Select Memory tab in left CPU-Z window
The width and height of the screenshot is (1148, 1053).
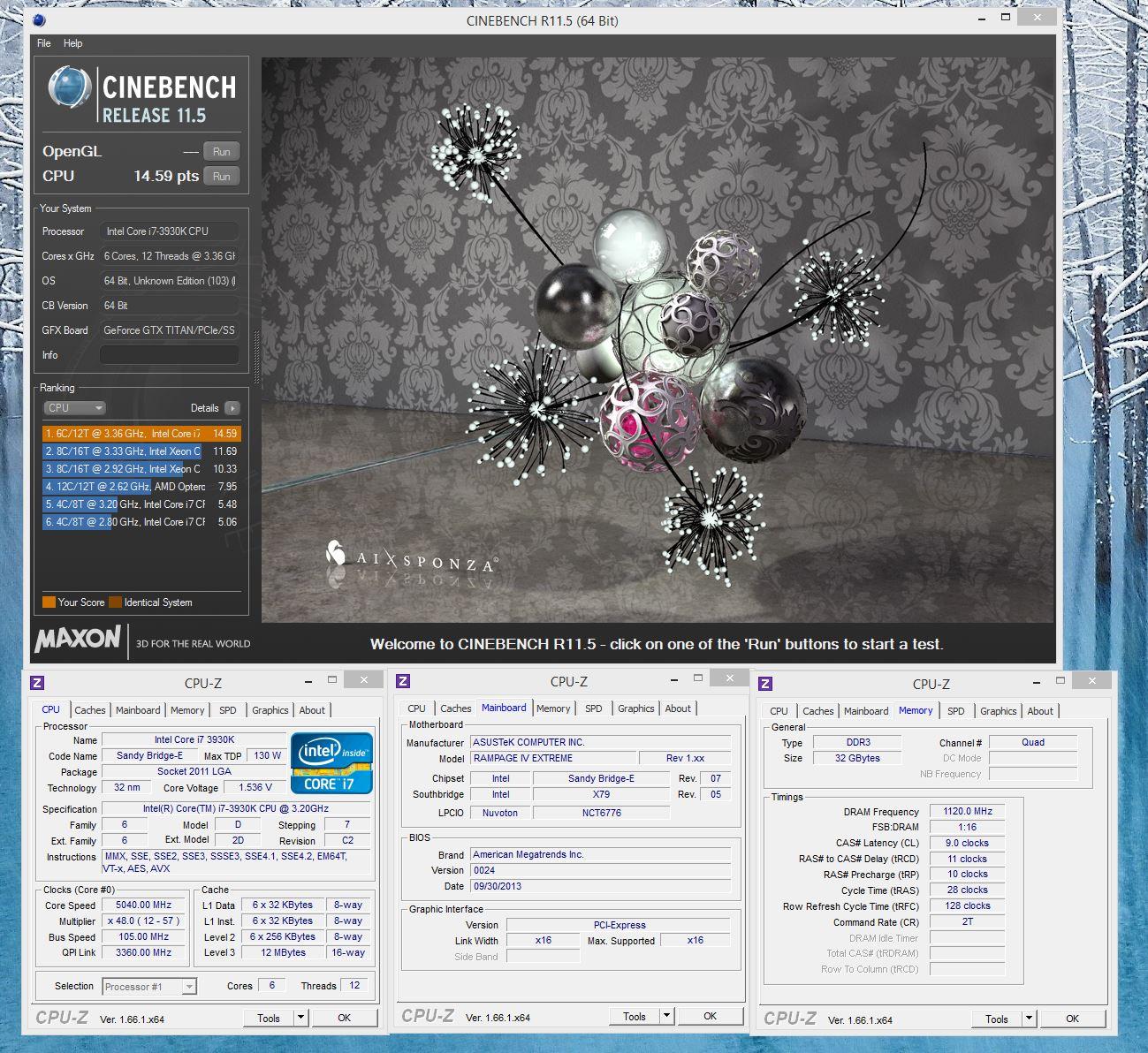tap(187, 710)
